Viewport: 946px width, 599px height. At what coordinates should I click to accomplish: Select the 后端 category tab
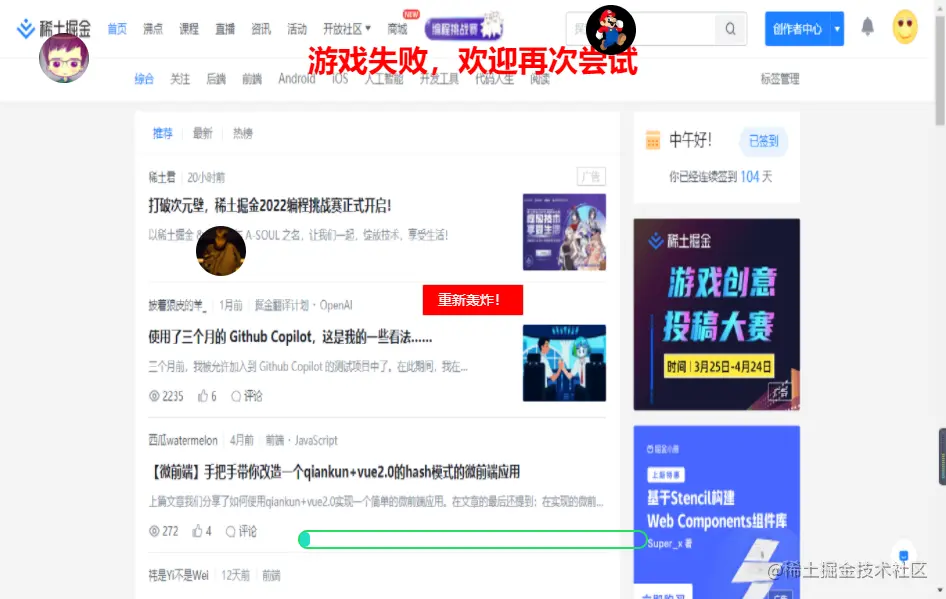coord(216,78)
